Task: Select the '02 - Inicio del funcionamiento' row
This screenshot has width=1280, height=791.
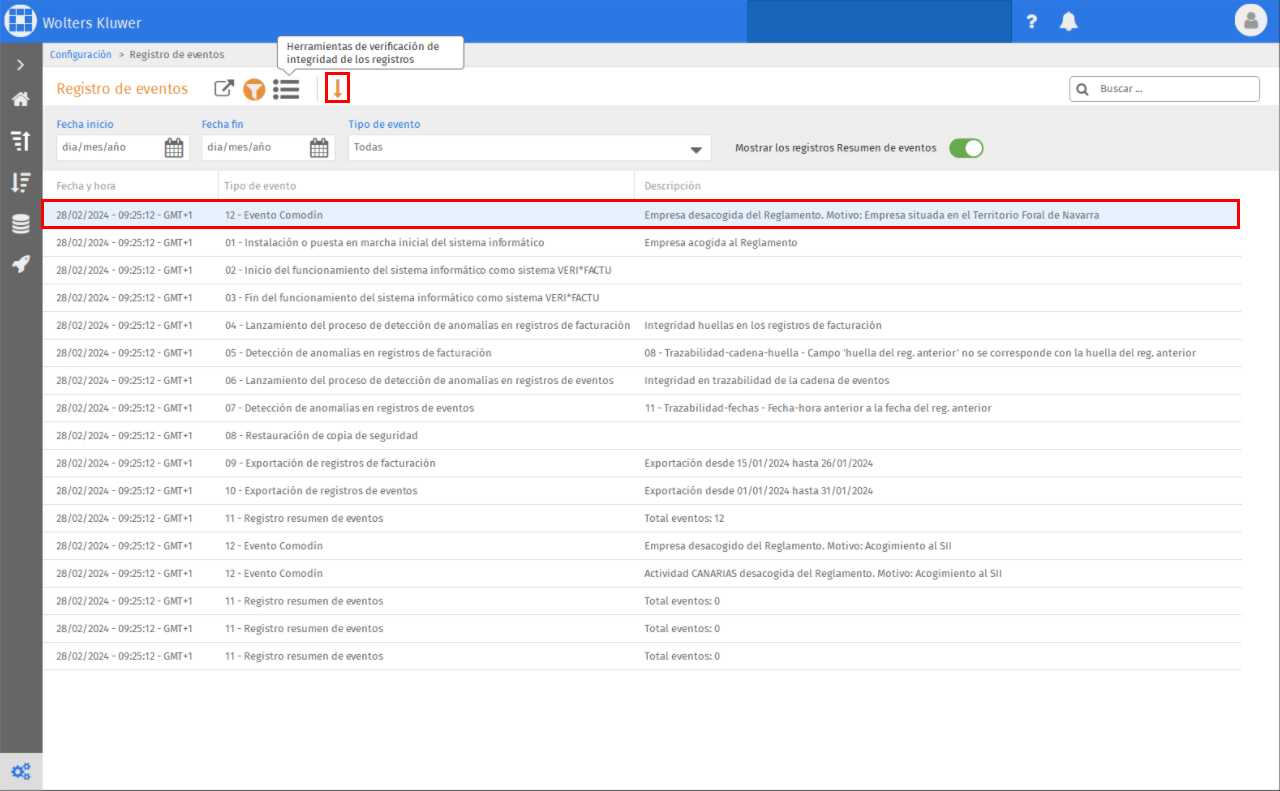Action: 641,270
